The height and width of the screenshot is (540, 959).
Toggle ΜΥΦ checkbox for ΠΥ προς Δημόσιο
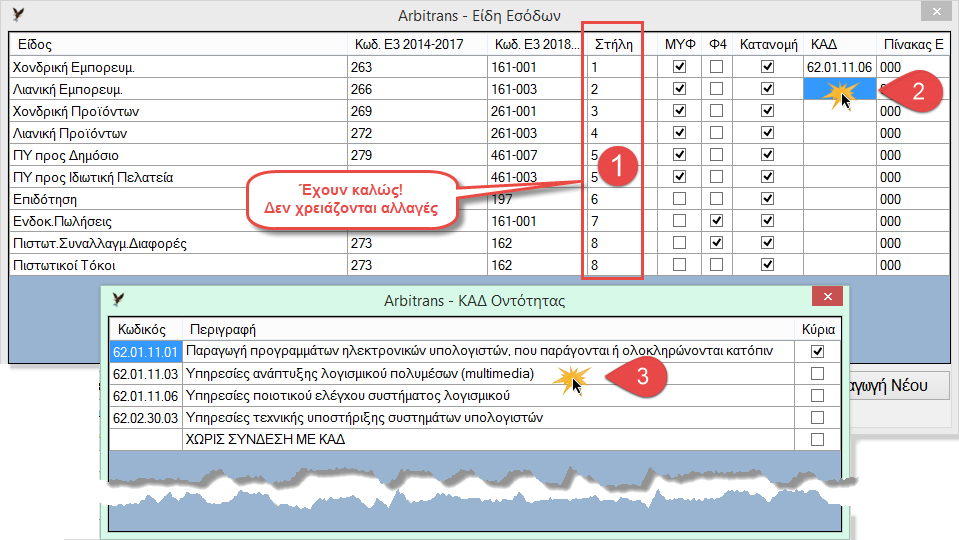click(x=679, y=155)
